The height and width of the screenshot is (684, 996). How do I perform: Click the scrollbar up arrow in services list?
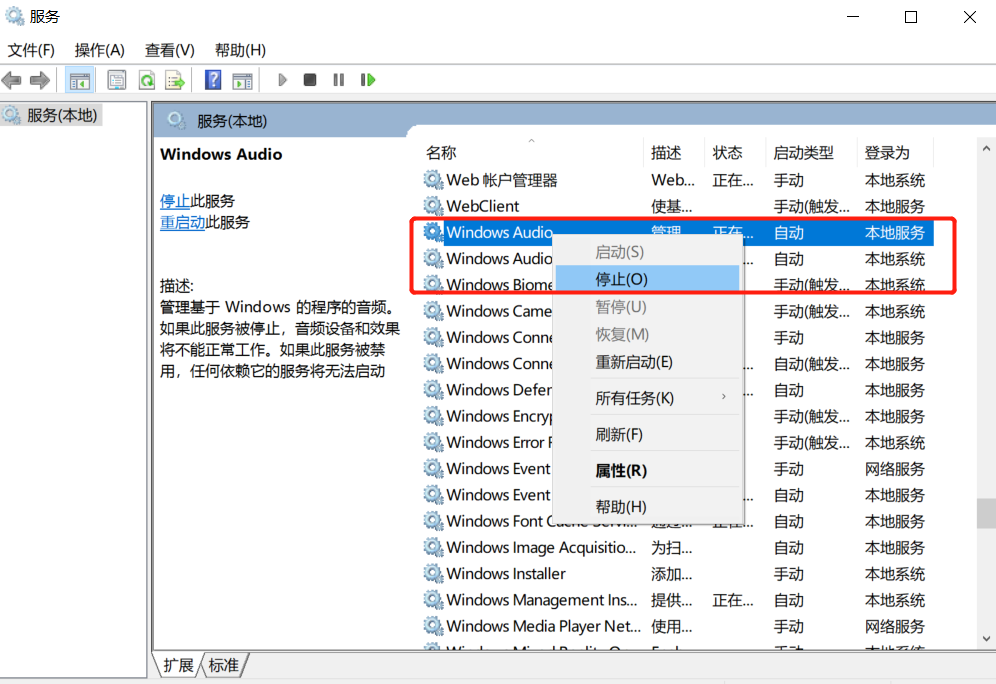coord(986,149)
